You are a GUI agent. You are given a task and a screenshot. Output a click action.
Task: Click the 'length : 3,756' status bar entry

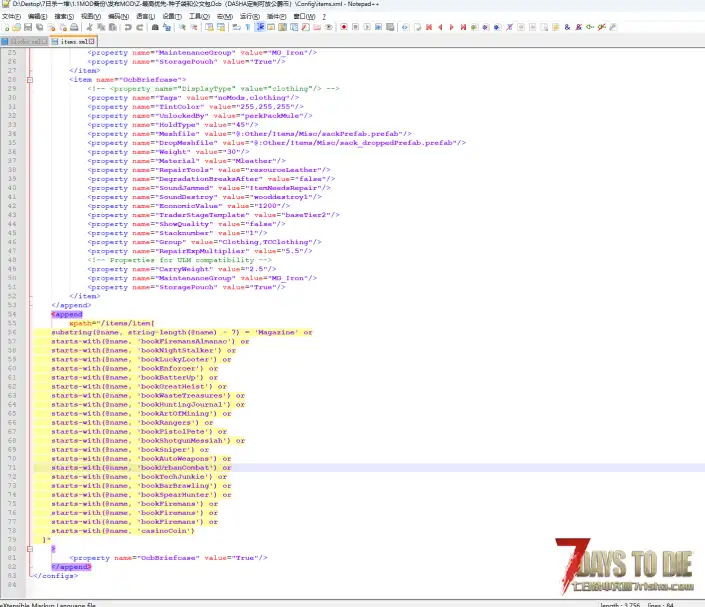(620, 604)
